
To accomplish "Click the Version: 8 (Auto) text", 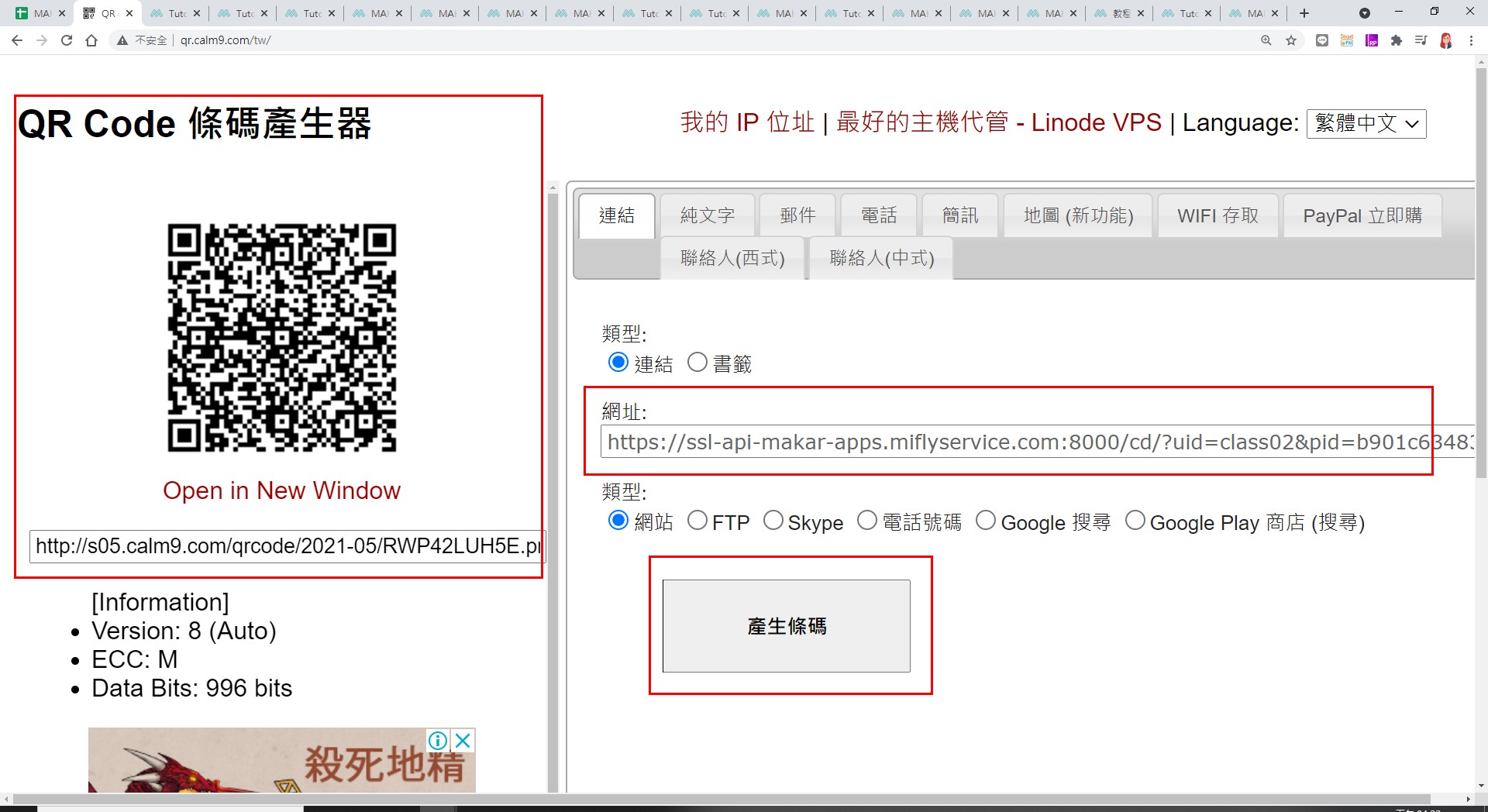I will 184,631.
